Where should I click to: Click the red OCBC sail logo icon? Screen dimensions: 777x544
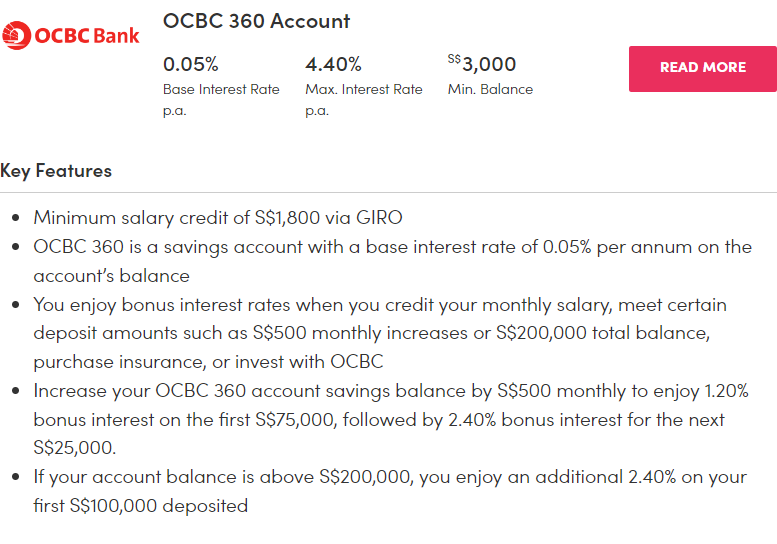17,36
